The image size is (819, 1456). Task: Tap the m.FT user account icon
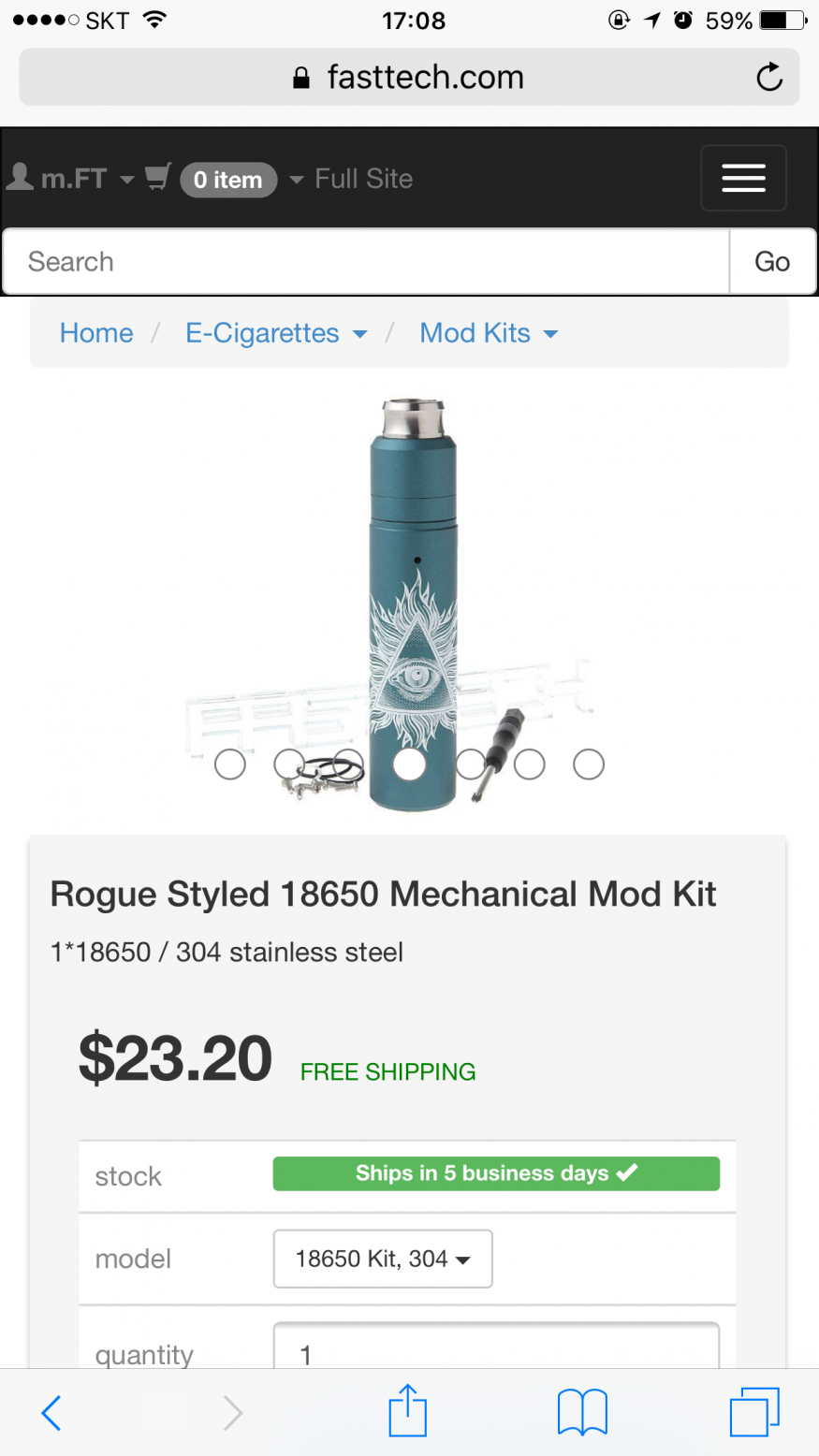(21, 178)
